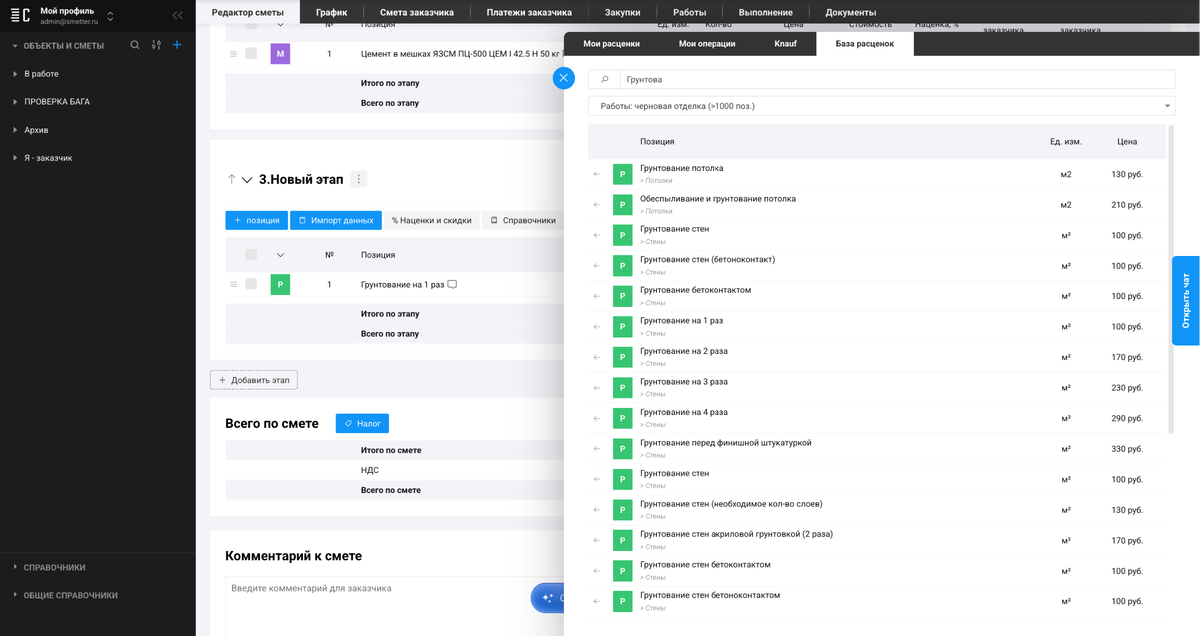Click rates list vertical scrollbar
The width and height of the screenshot is (1200, 636).
click(1171, 280)
